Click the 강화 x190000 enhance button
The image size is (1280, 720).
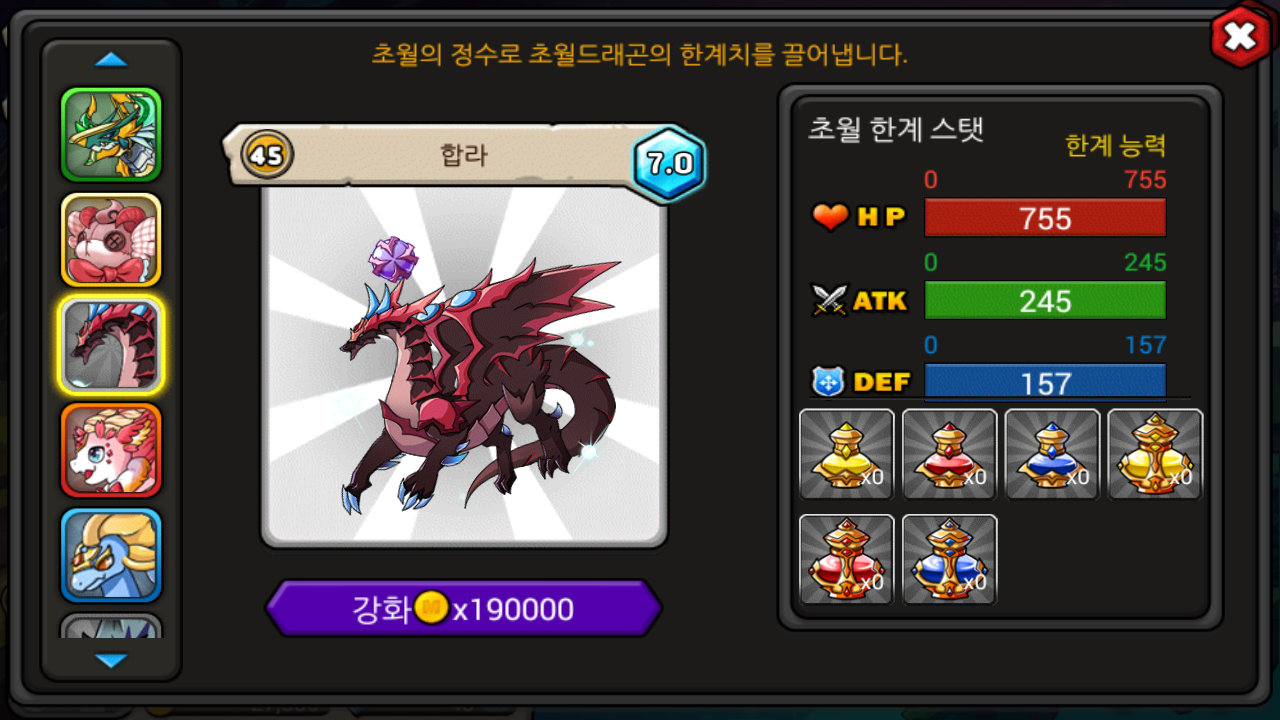point(464,608)
